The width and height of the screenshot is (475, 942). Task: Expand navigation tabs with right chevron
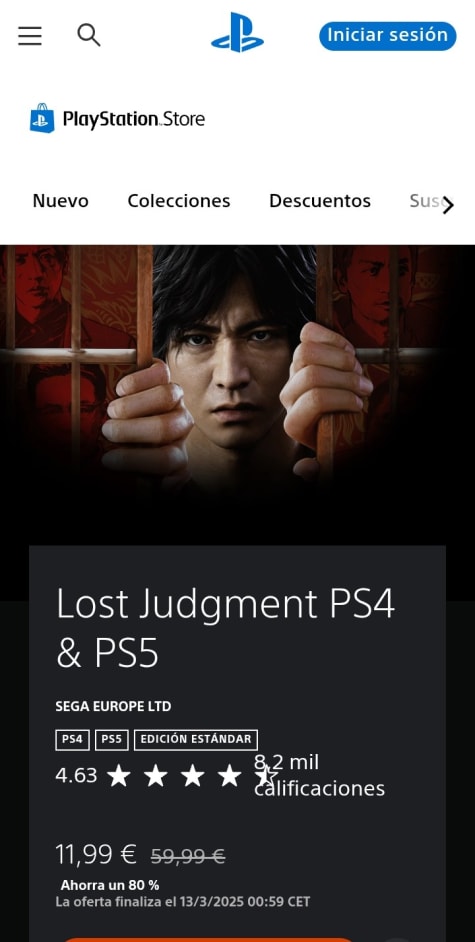(448, 206)
